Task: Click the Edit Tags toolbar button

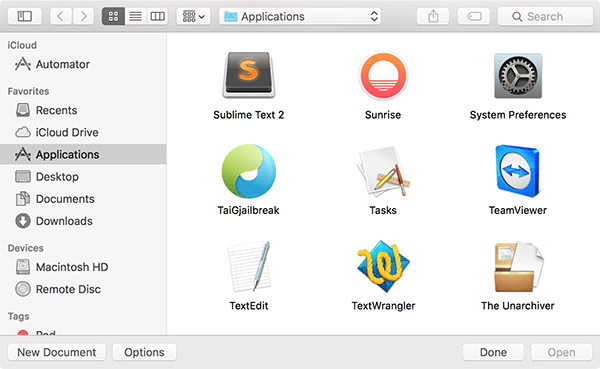Action: tap(474, 16)
